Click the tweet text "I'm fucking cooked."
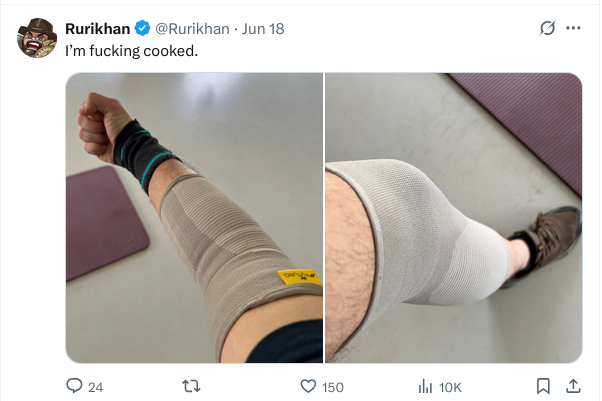This screenshot has width=602, height=401. (131, 51)
